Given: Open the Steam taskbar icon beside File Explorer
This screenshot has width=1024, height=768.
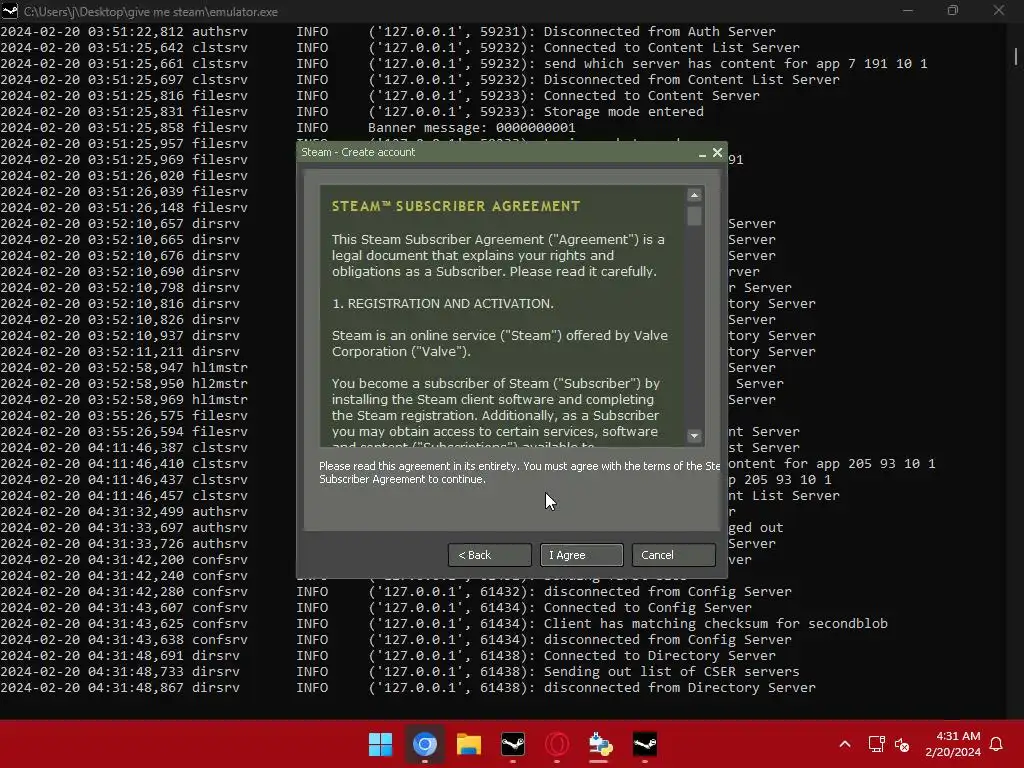Looking at the screenshot, I should (x=513, y=744).
